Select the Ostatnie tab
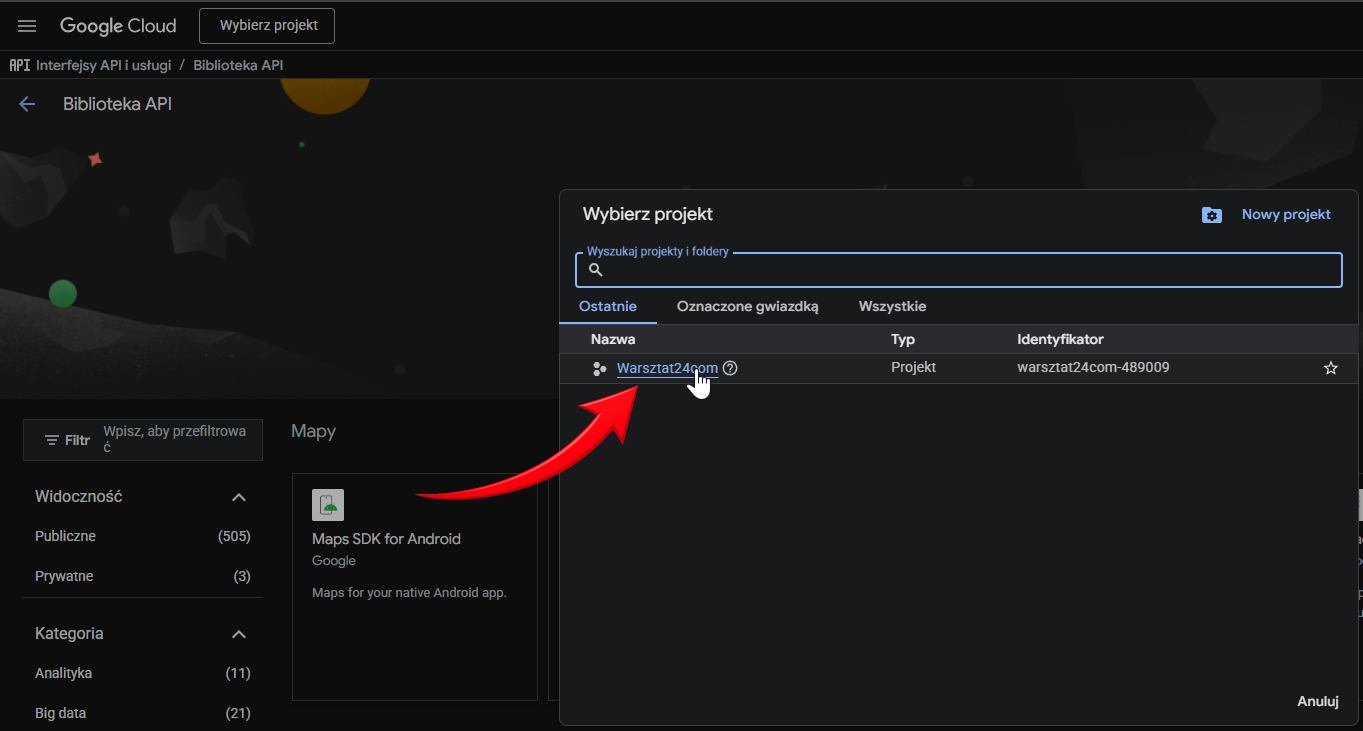Screen dimensions: 1363x731 [608, 307]
